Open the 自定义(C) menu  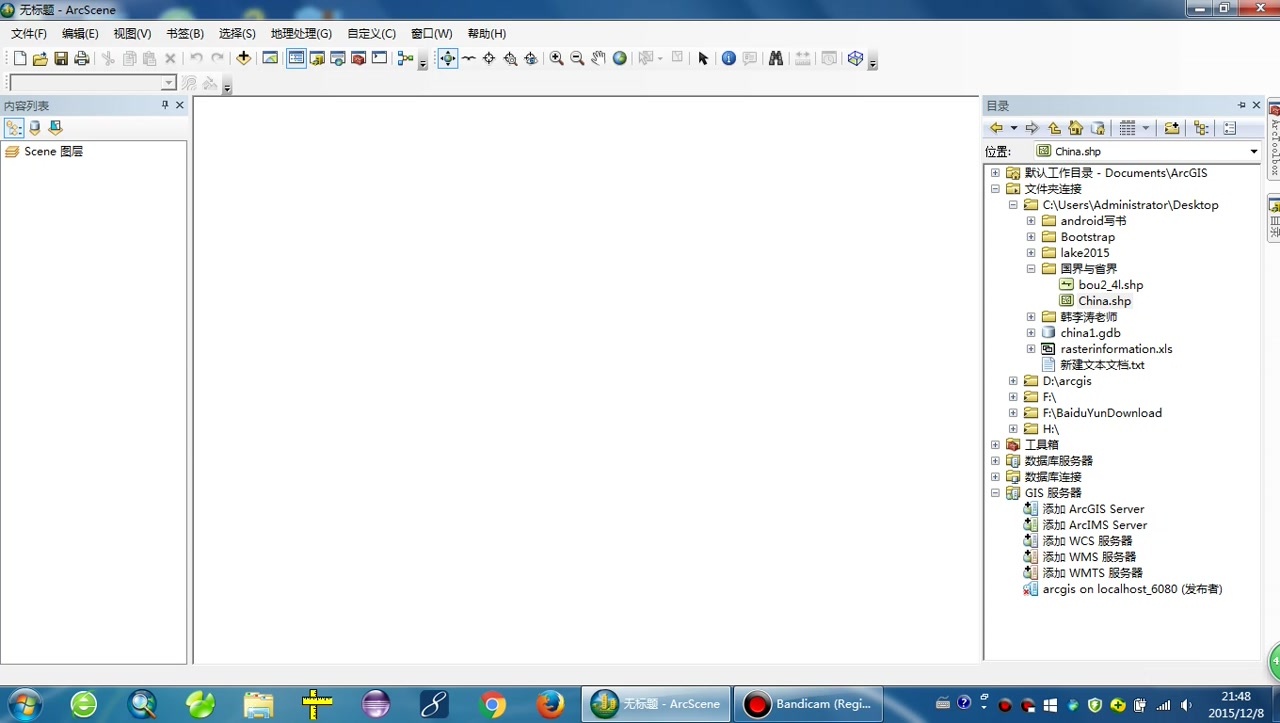371,34
